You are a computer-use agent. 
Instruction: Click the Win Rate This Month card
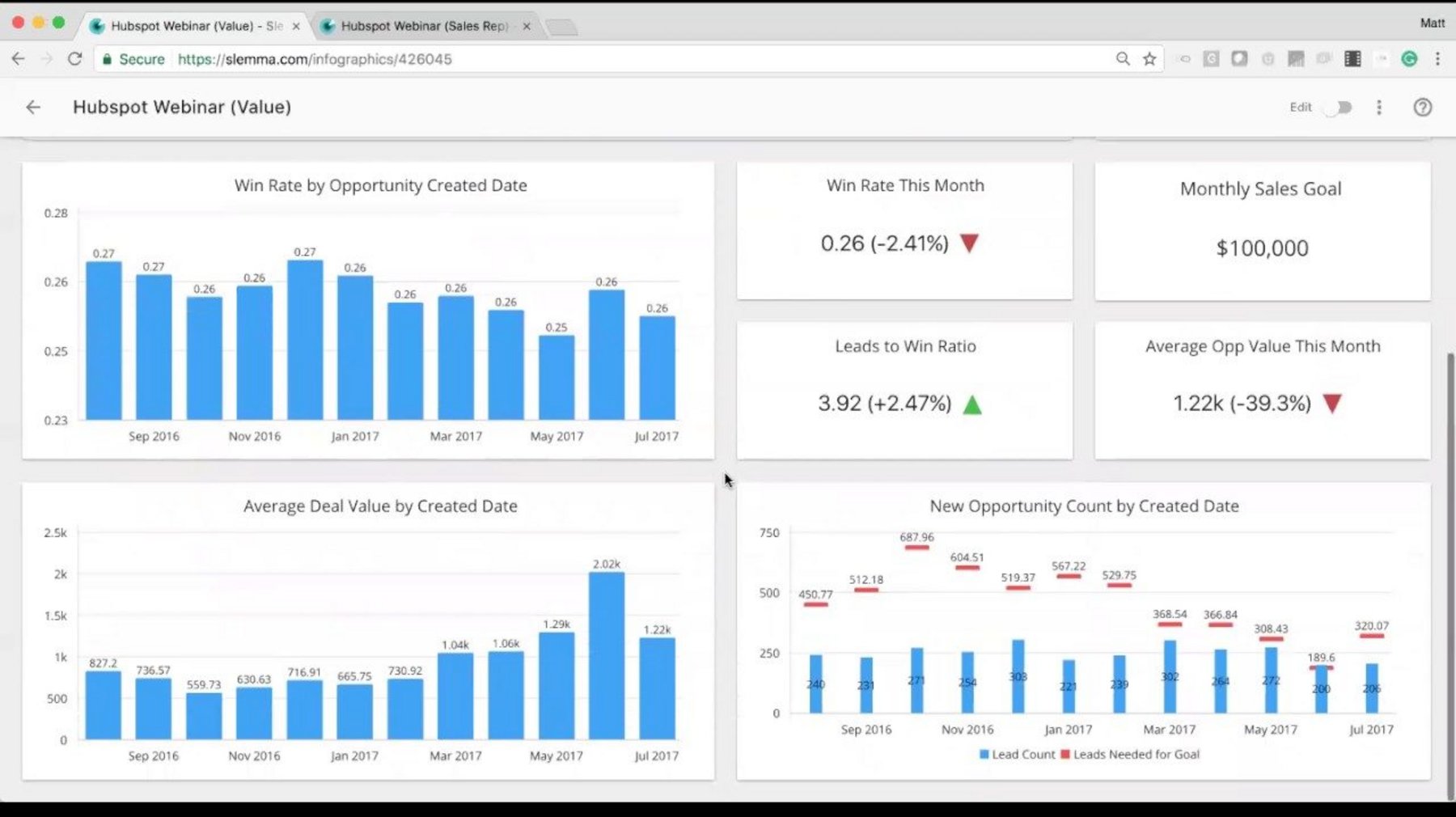(x=904, y=232)
